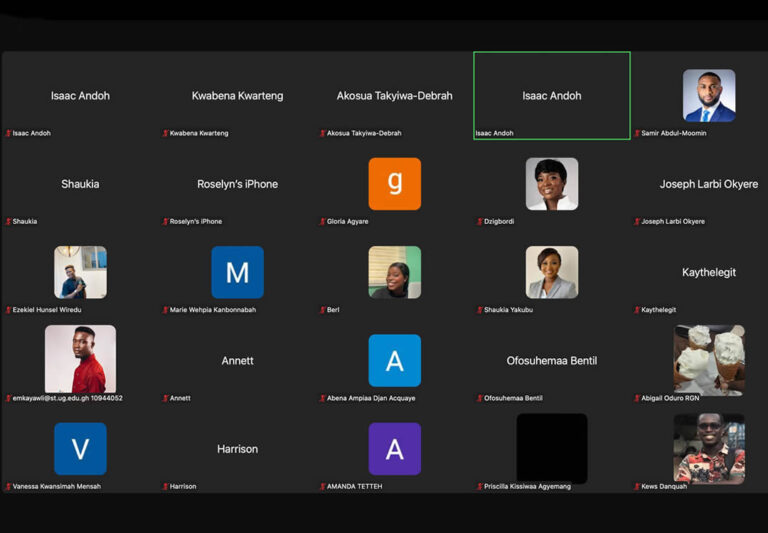Click Vanessa Kwansimah Mensah's blue "V" avatar
The image size is (768, 533).
click(x=80, y=449)
